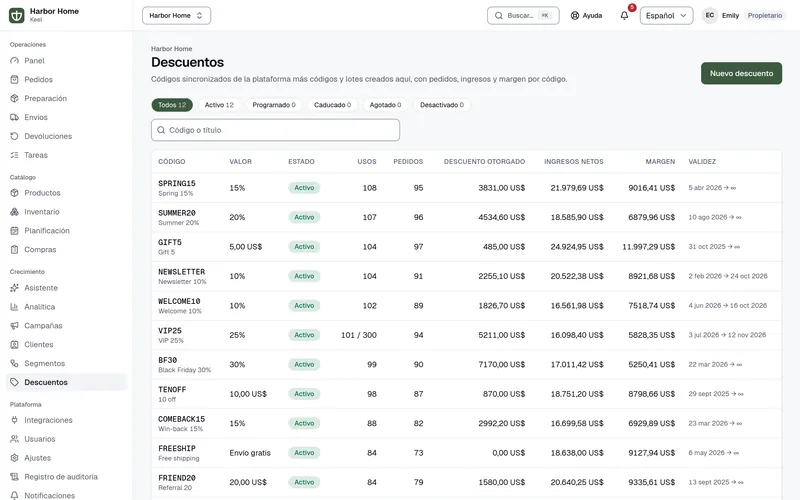Open the BF30 discount code
The width and height of the screenshot is (800, 500).
tap(167, 360)
